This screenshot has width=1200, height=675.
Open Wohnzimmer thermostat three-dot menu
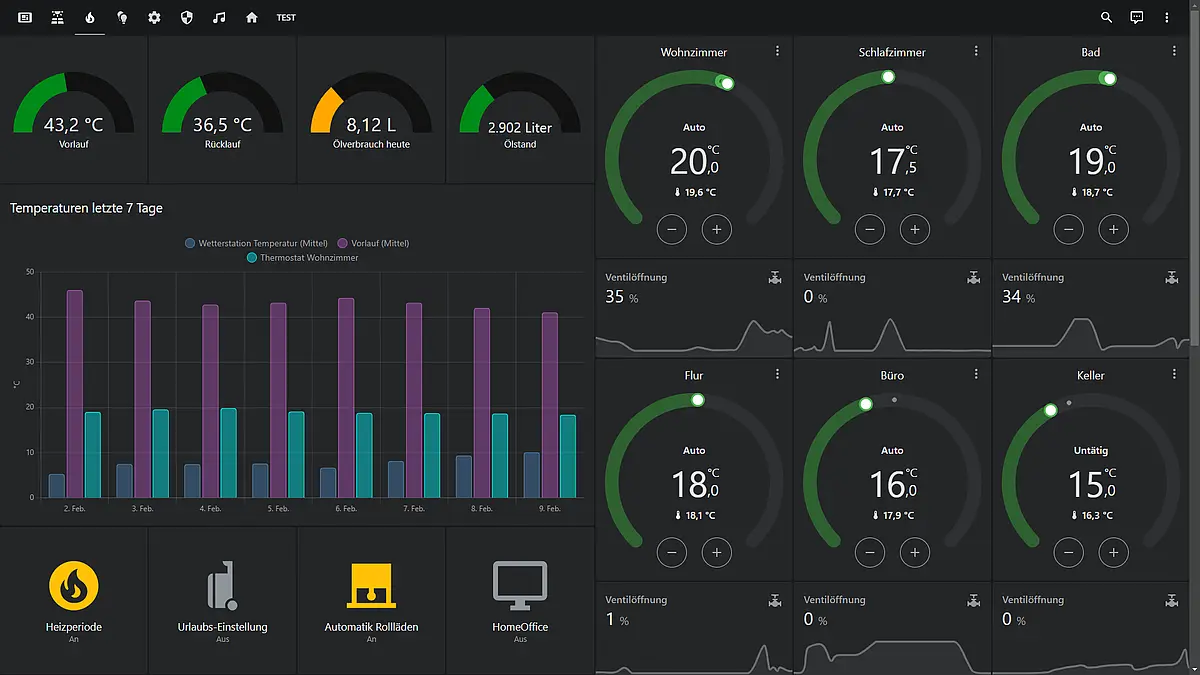[x=777, y=51]
